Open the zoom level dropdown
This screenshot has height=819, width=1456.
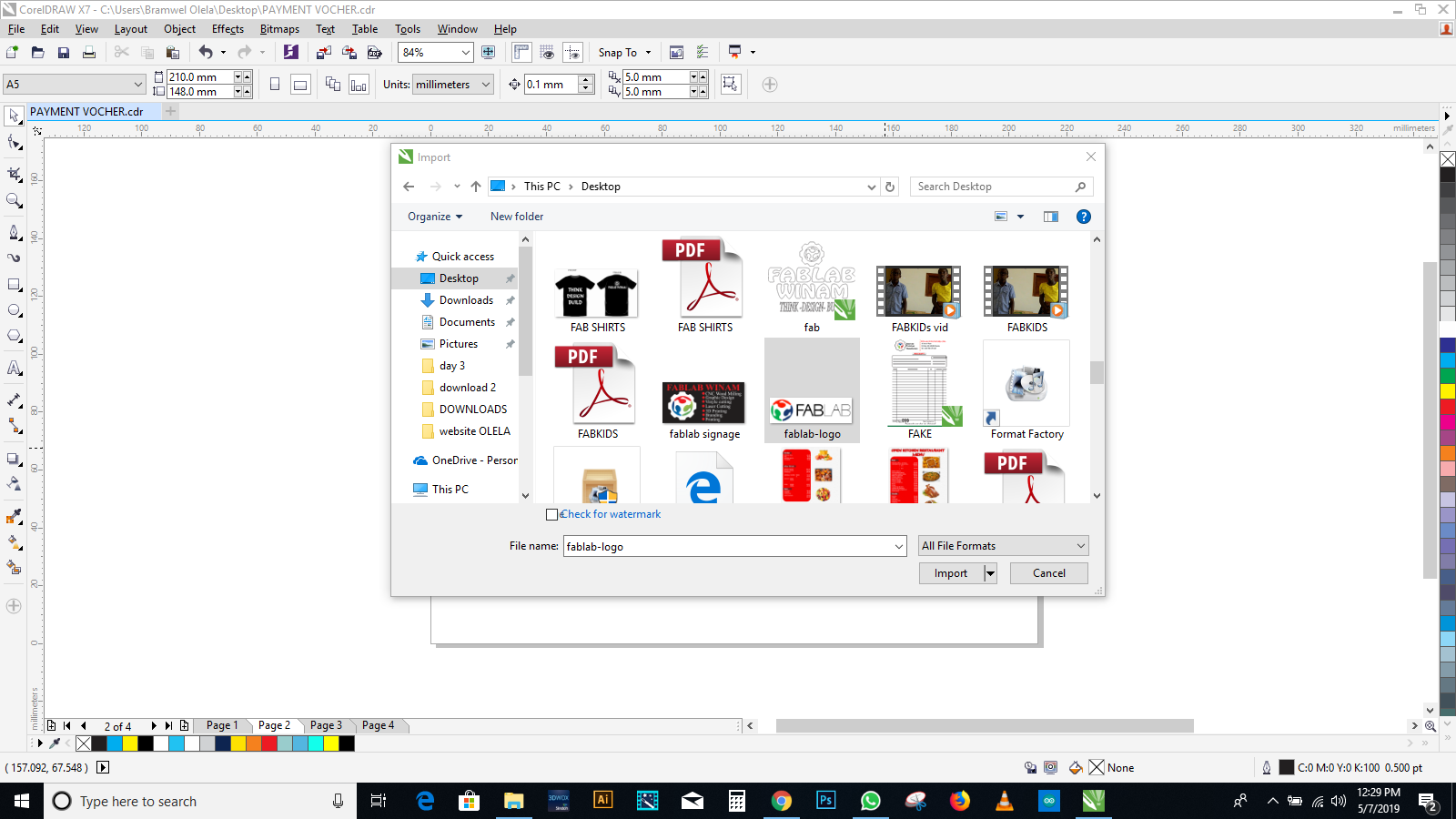click(465, 53)
